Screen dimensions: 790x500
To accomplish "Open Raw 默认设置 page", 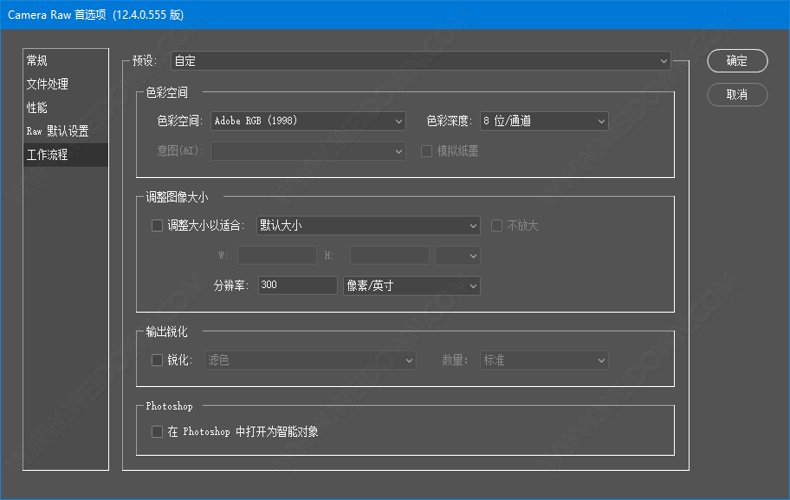I will point(65,131).
